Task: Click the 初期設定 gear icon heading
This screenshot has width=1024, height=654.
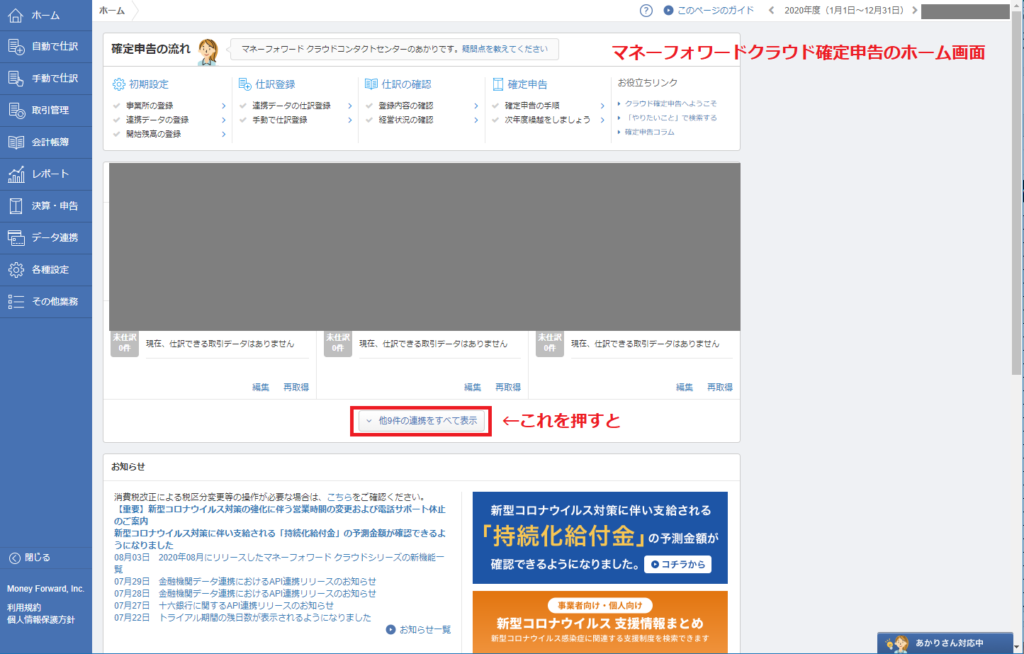Action: 118,84
